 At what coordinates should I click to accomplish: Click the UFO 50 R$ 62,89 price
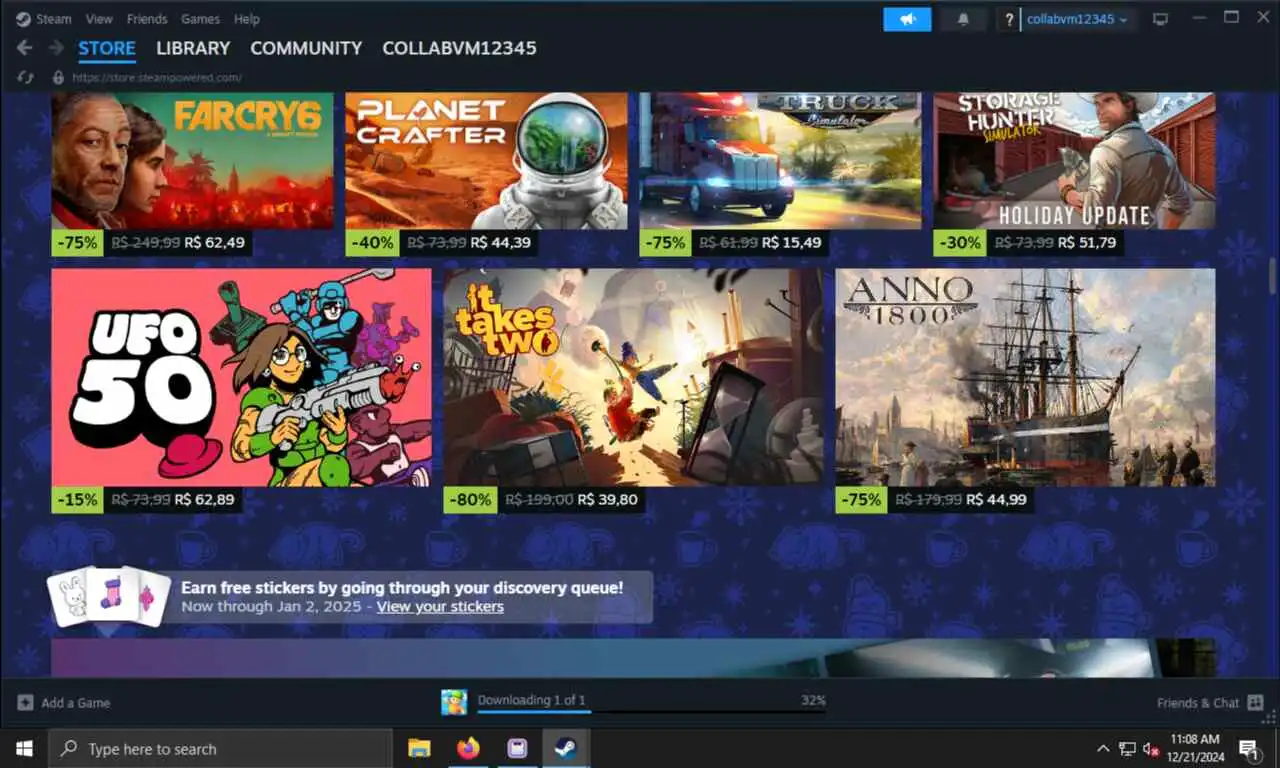(204, 499)
